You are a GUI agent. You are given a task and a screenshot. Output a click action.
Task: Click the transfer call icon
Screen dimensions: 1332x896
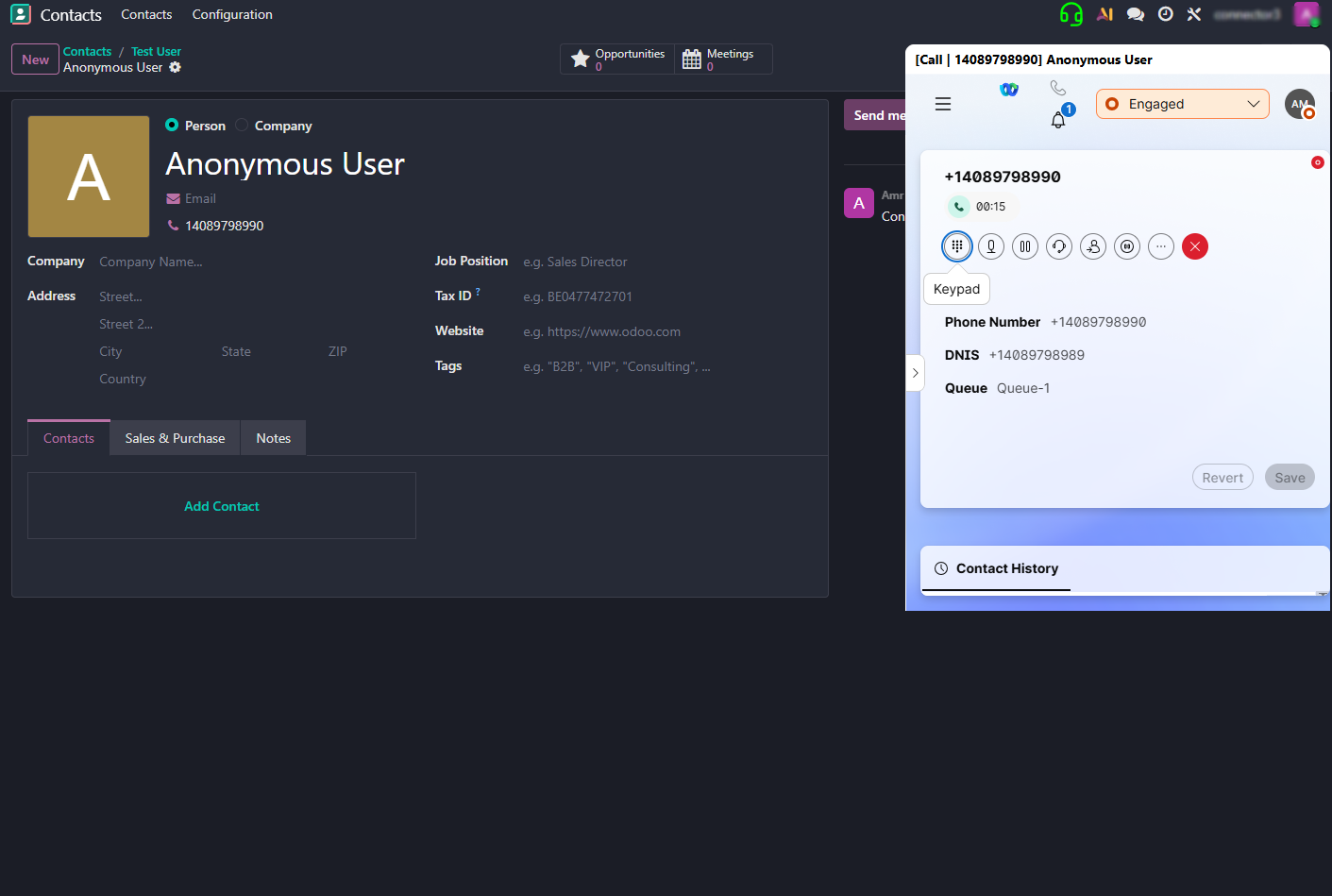[1092, 246]
